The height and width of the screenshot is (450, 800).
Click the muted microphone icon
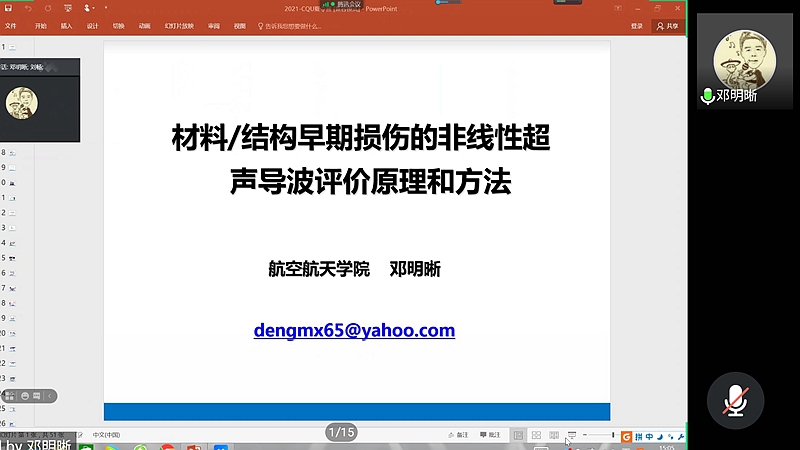point(735,399)
